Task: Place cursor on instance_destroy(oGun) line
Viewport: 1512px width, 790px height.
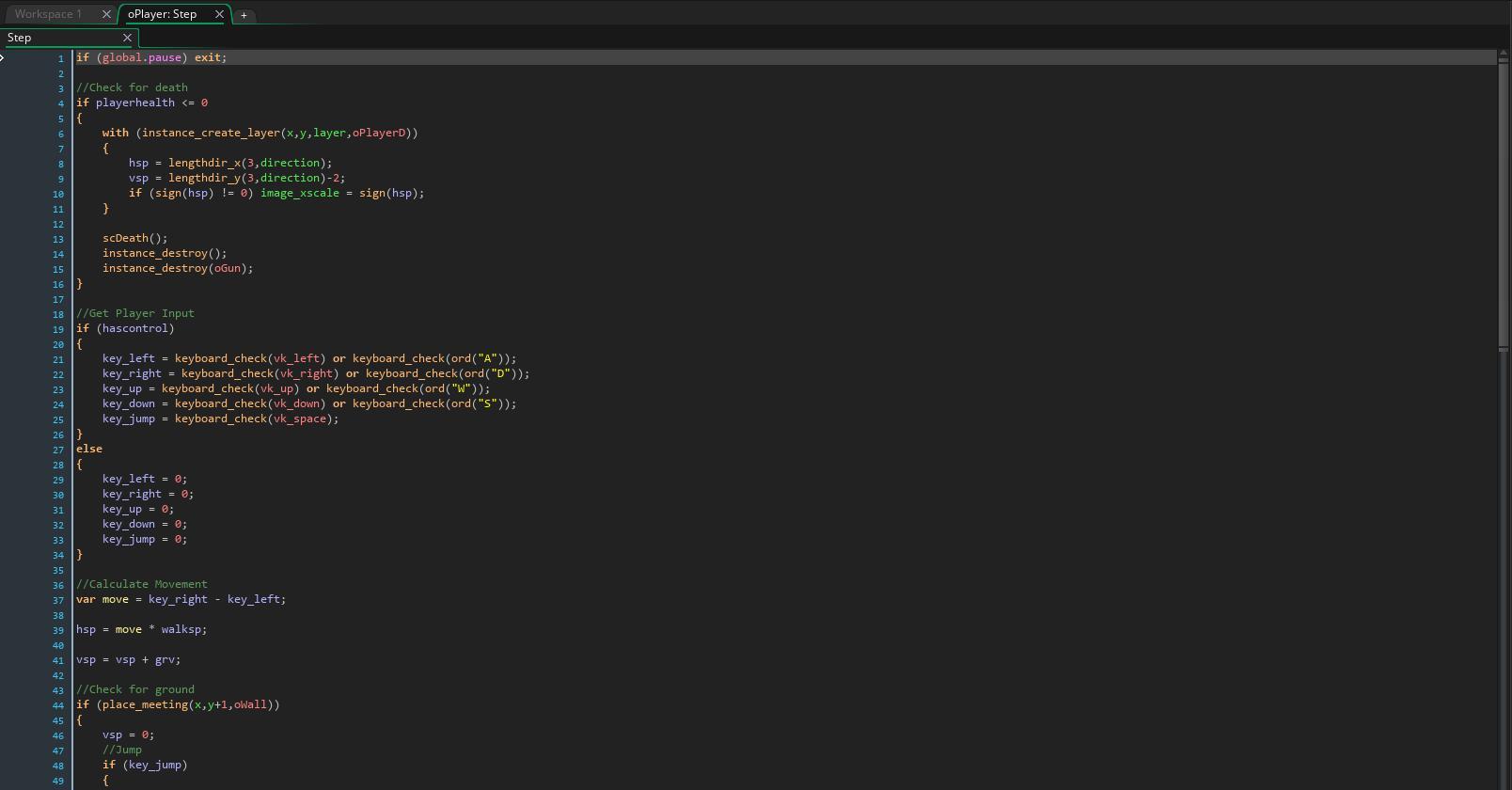Action: (x=178, y=268)
